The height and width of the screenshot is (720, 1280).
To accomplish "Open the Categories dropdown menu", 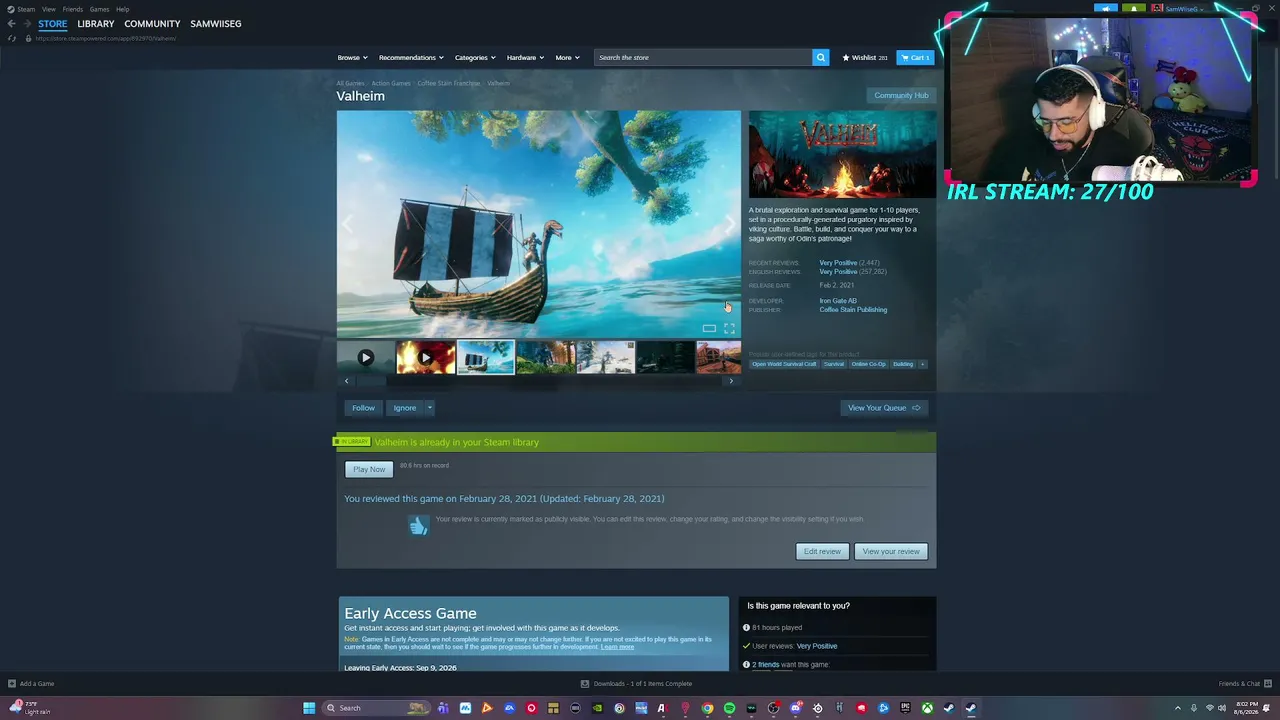I will tap(475, 57).
